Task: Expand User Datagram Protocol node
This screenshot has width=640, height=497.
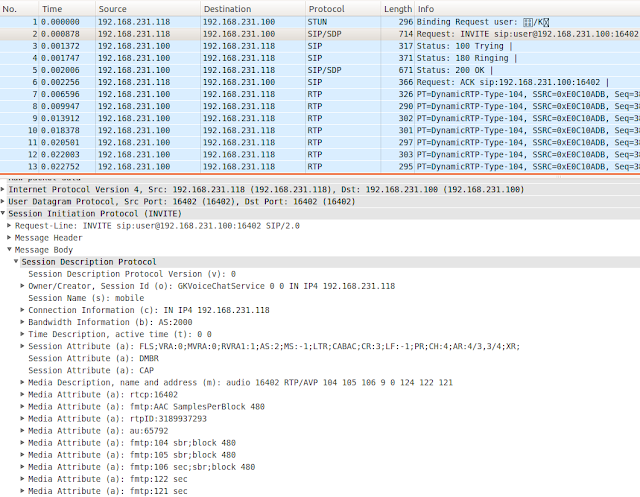Action: pos(3,202)
